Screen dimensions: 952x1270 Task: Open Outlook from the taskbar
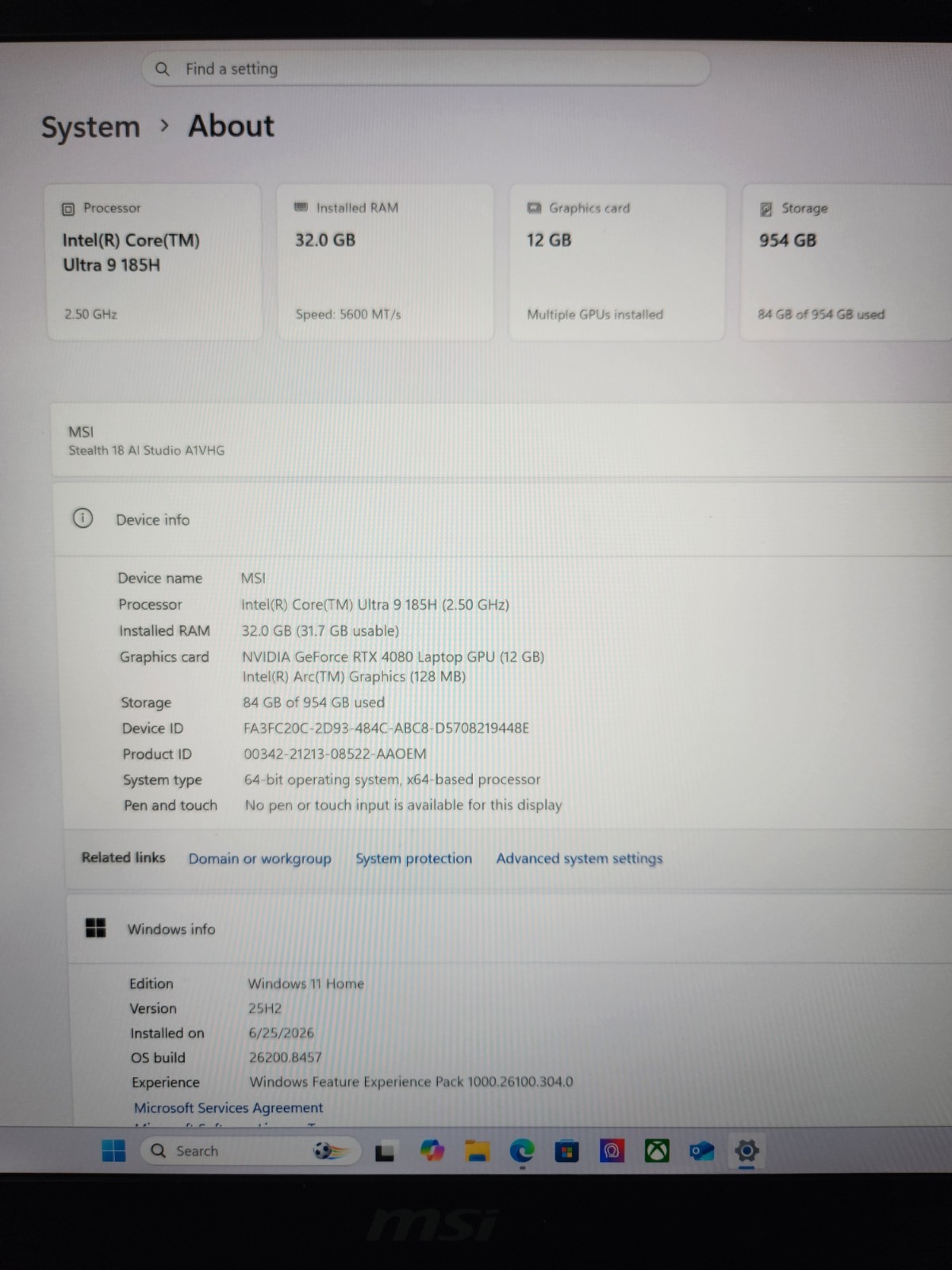tap(701, 1151)
